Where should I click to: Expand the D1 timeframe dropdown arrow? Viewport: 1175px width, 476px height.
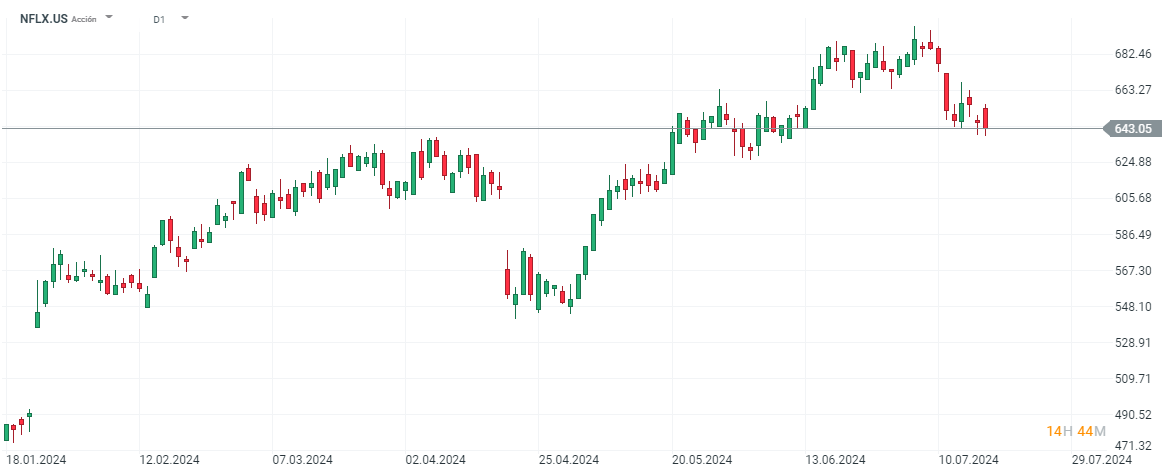tap(185, 18)
